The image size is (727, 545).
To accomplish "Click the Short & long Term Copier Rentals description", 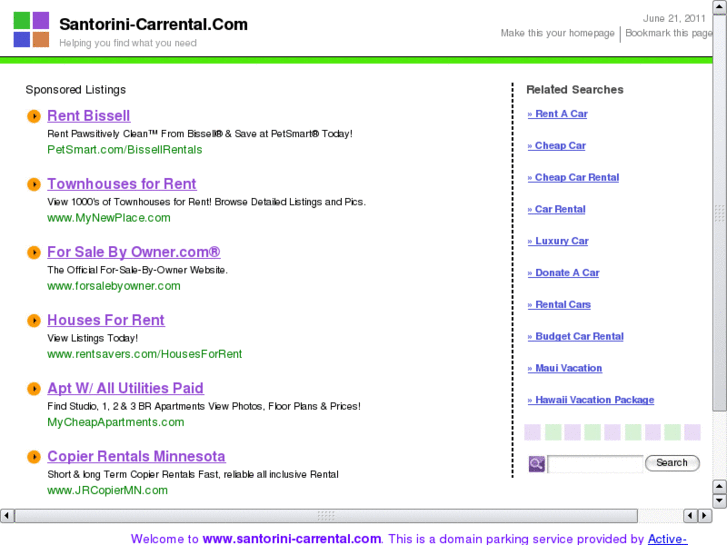I will 193,475.
